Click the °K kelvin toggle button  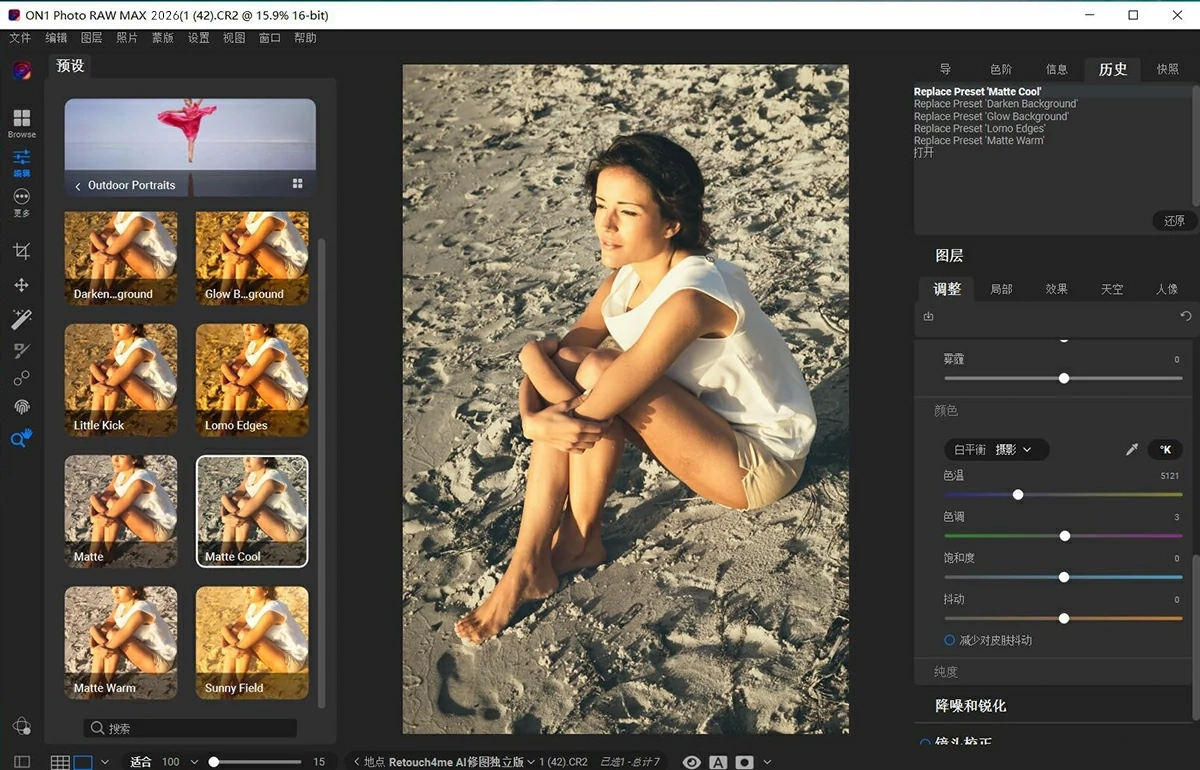pos(1165,449)
